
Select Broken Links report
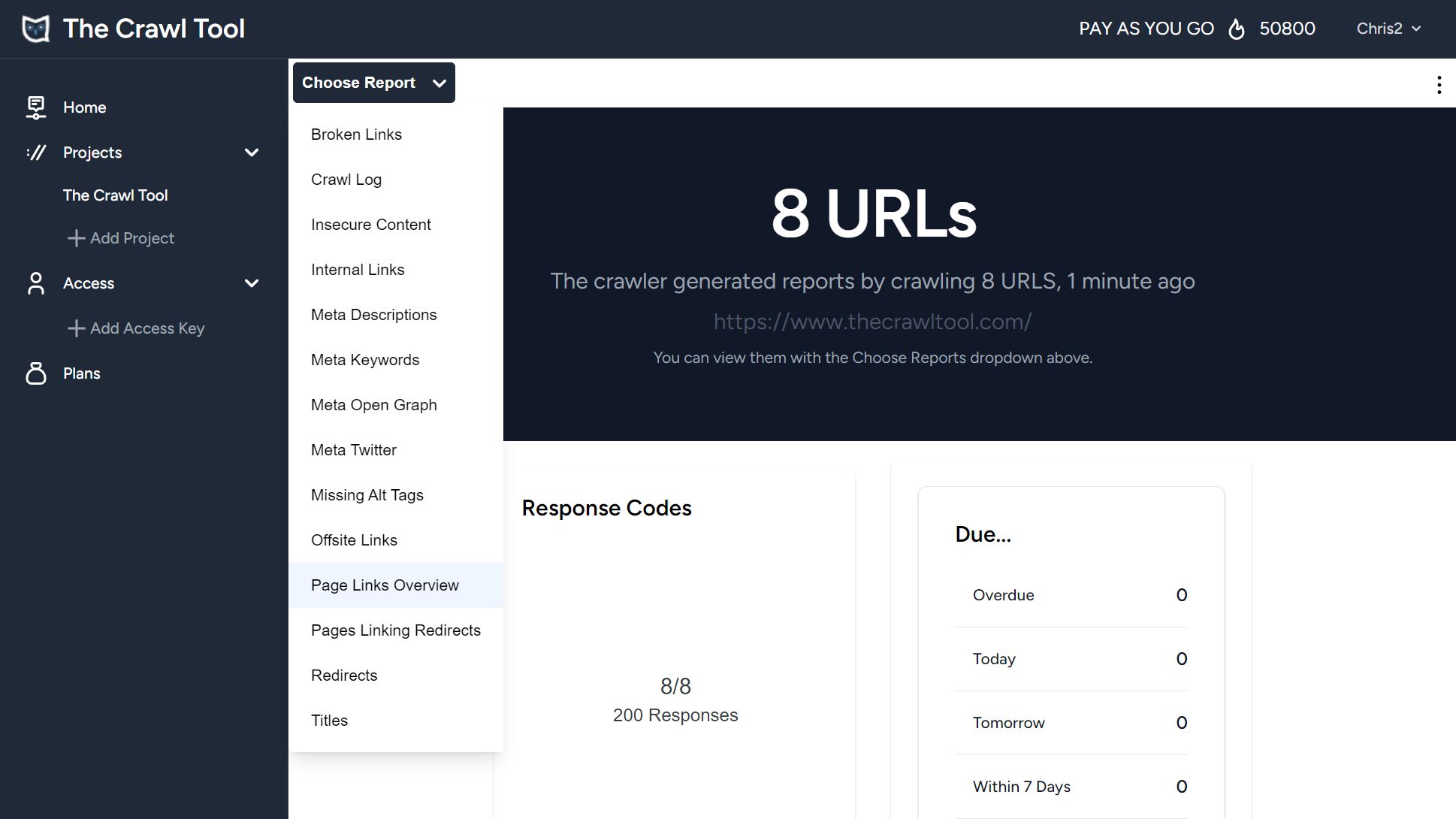[x=396, y=134]
